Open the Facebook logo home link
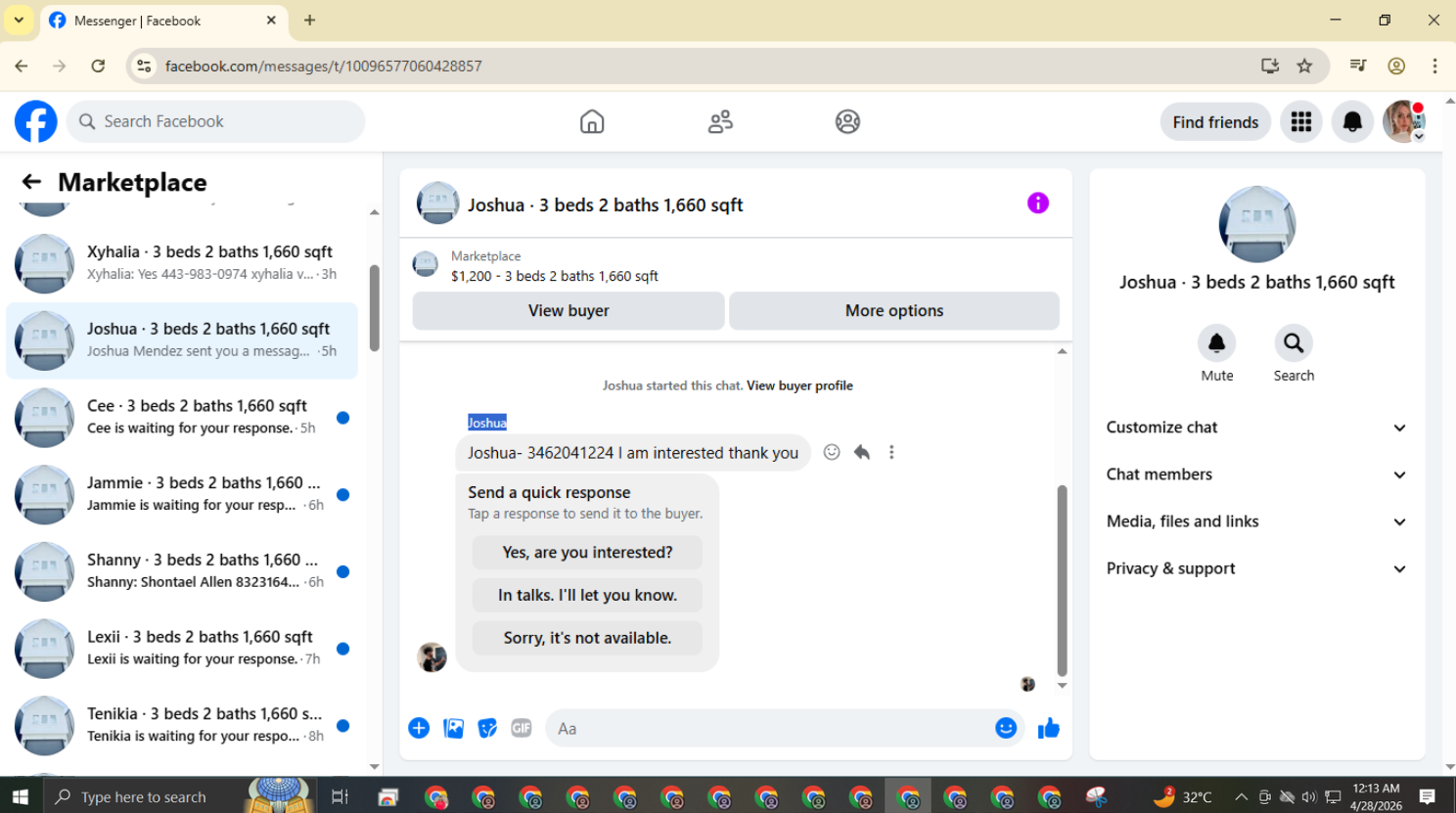1456x813 pixels. tap(36, 121)
